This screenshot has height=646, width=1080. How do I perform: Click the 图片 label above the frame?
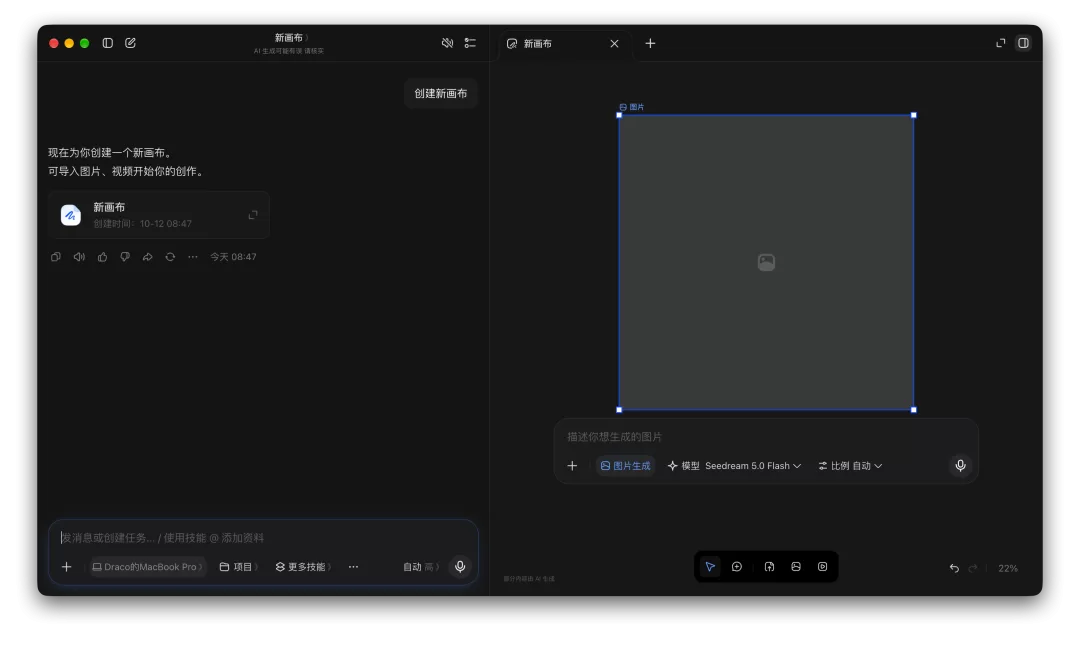point(632,107)
